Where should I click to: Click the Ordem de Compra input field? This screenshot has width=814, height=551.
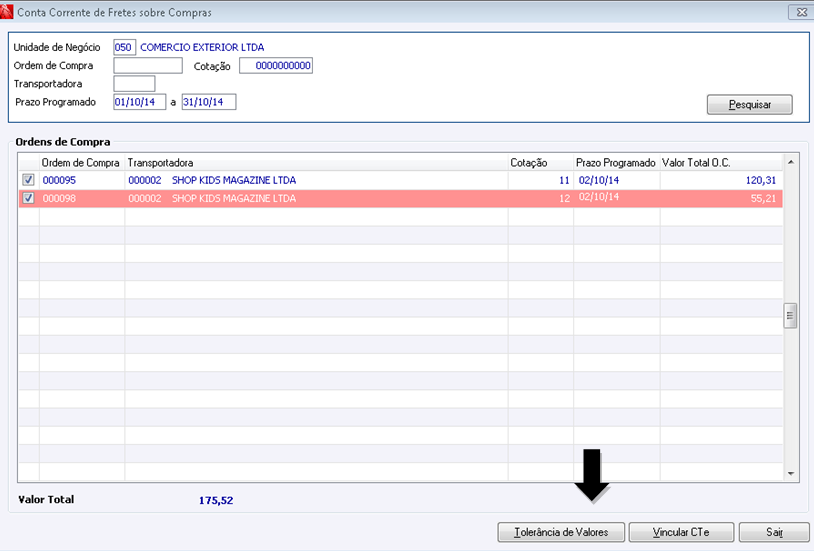(x=148, y=65)
